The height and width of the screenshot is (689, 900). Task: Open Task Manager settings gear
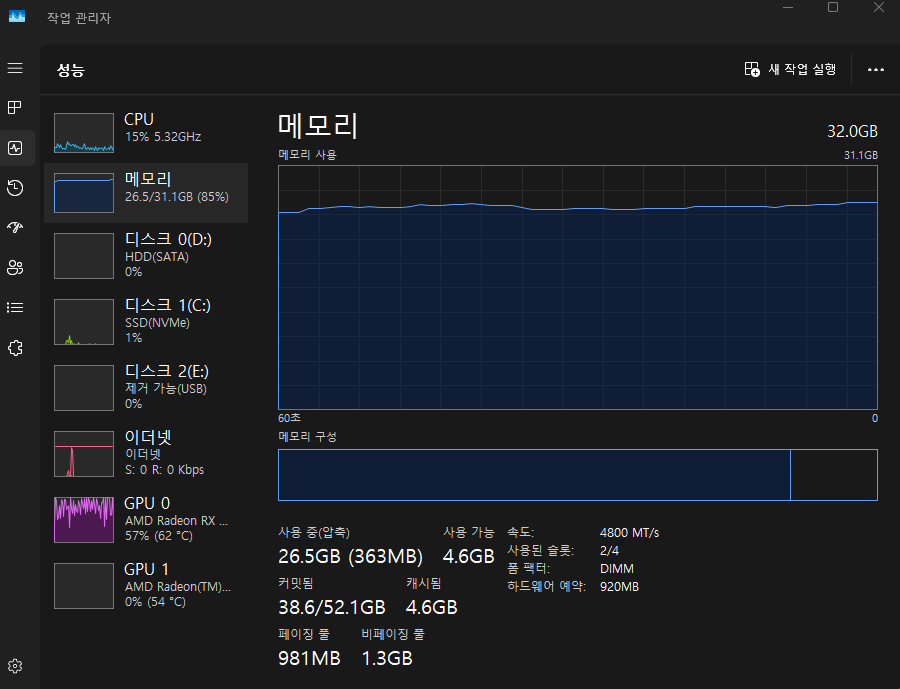click(15, 666)
